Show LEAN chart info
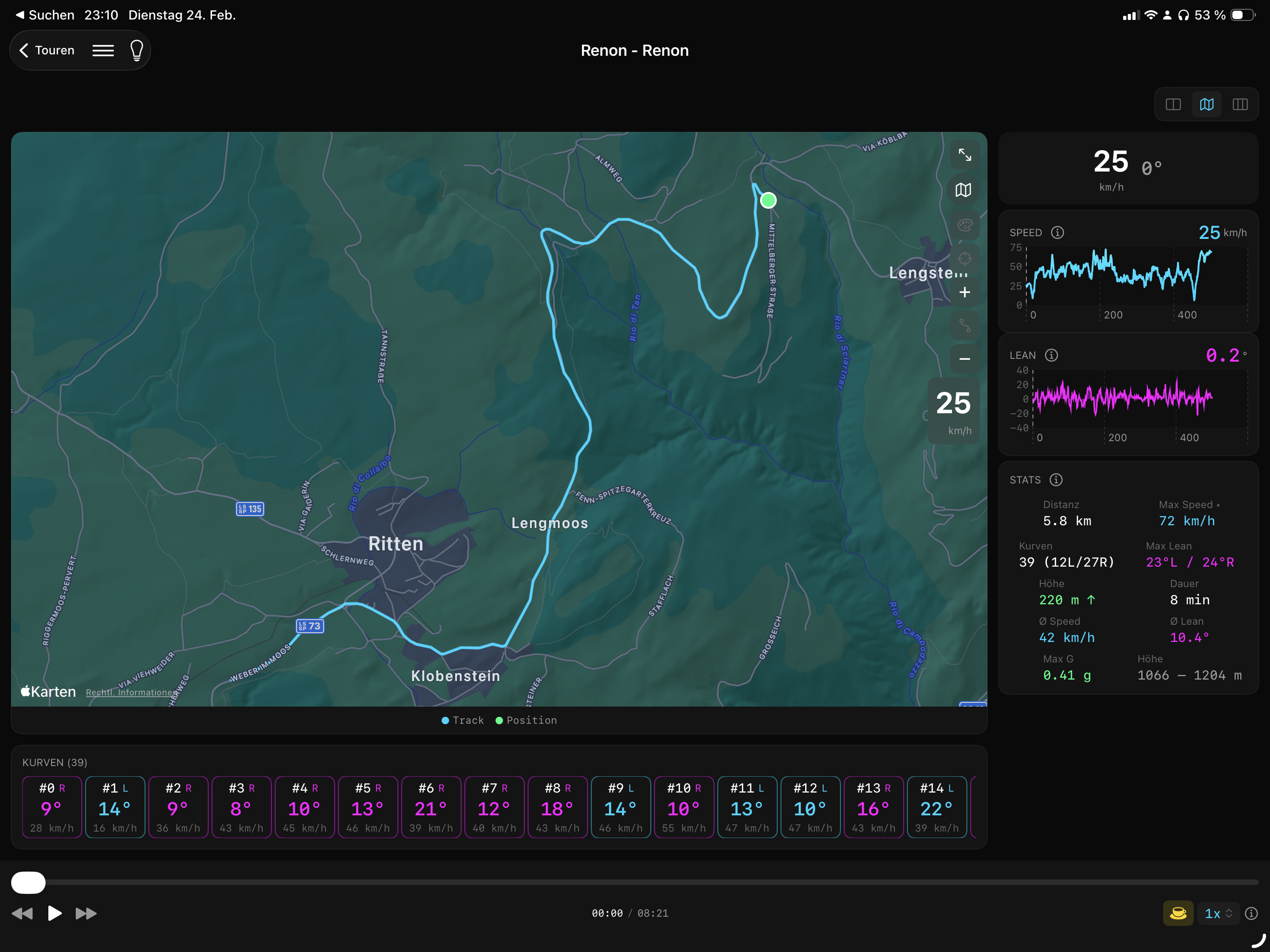 coord(1051,356)
